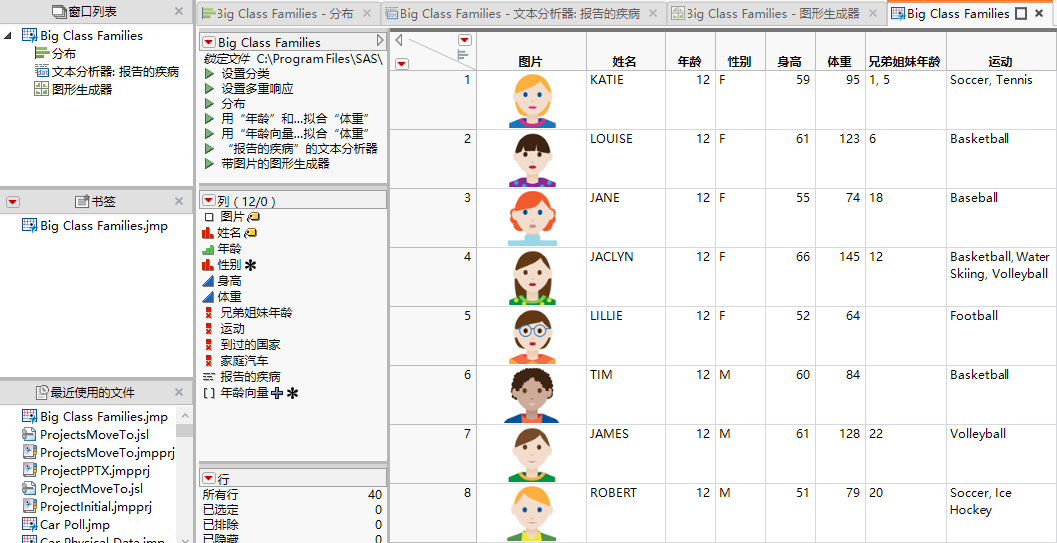Viewport: 1057px width, 543px height.
Task: Select the 体重 column header
Action: tap(839, 61)
